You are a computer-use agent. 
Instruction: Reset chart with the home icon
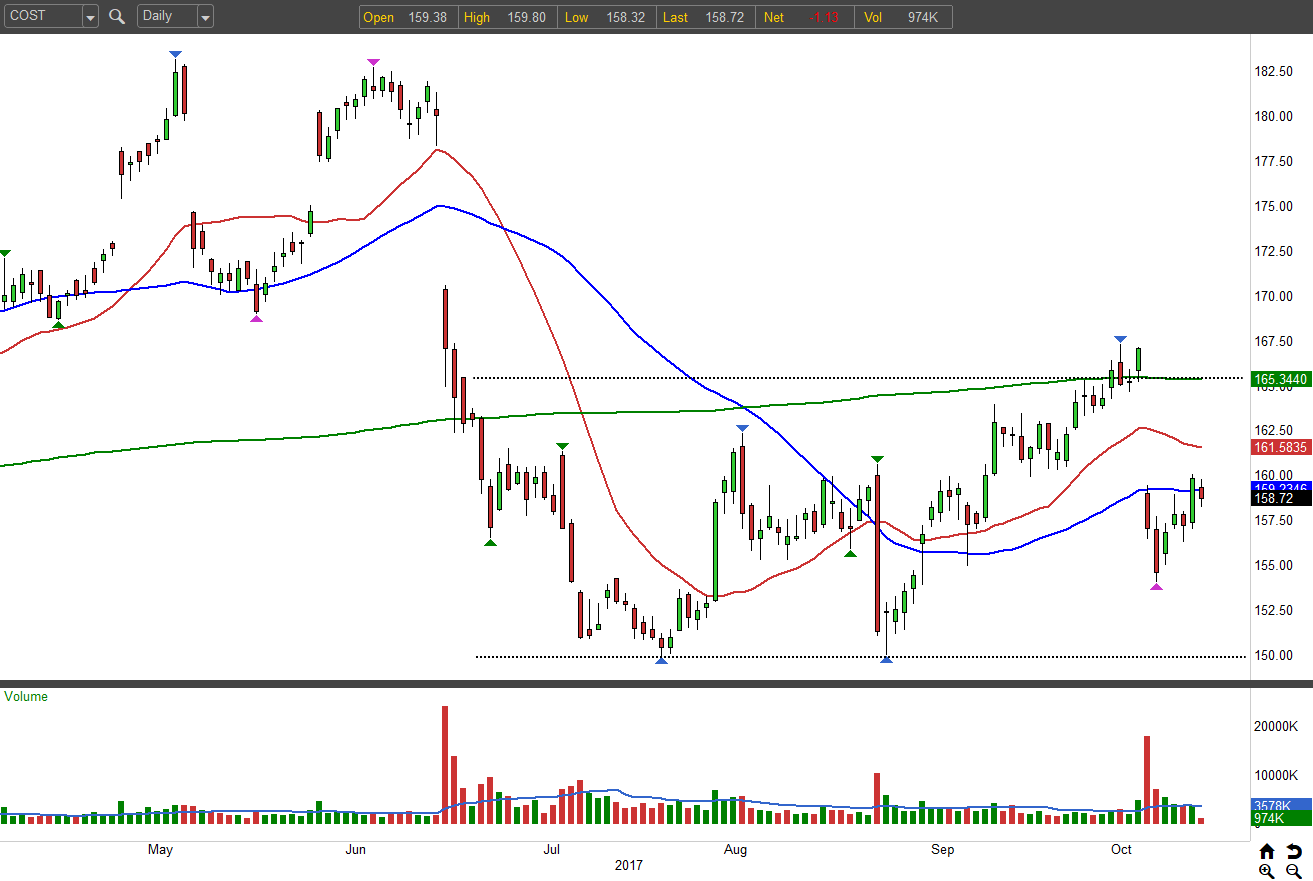tap(1267, 852)
